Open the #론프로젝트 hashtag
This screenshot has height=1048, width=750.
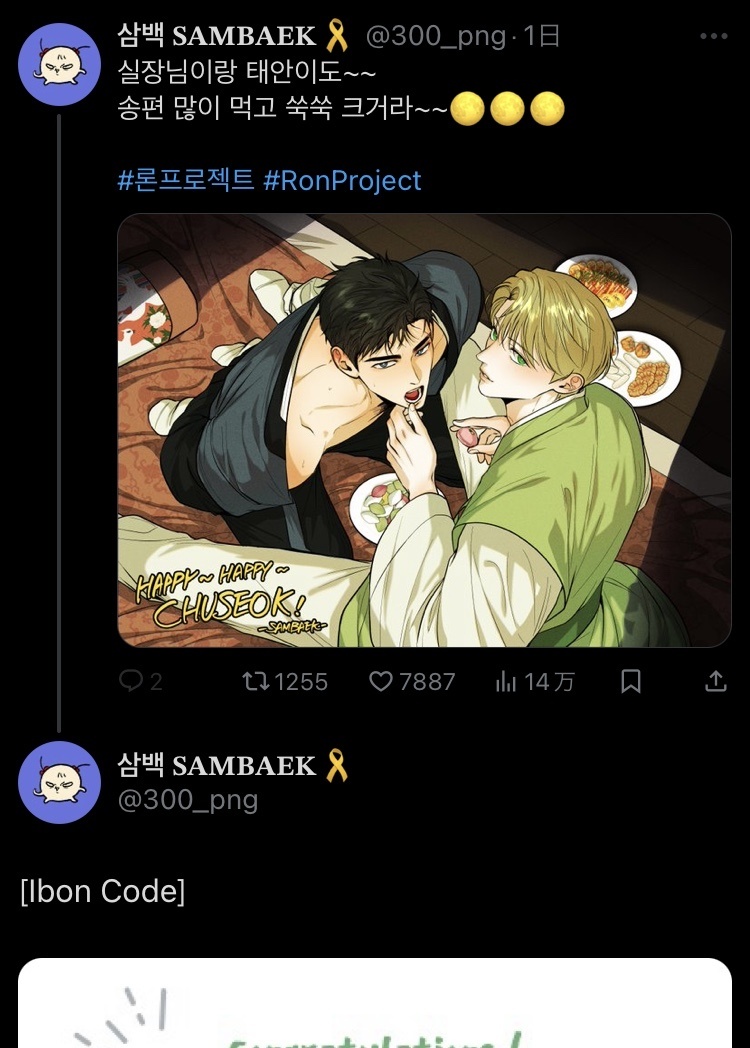point(186,181)
